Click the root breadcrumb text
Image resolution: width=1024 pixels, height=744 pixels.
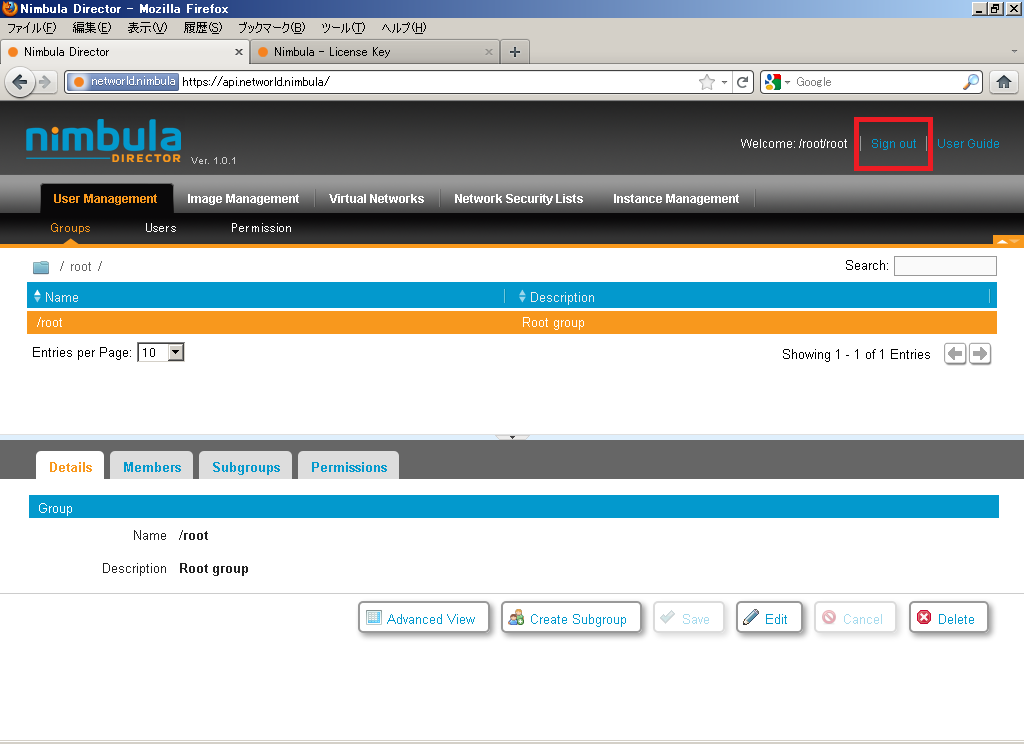coord(80,267)
